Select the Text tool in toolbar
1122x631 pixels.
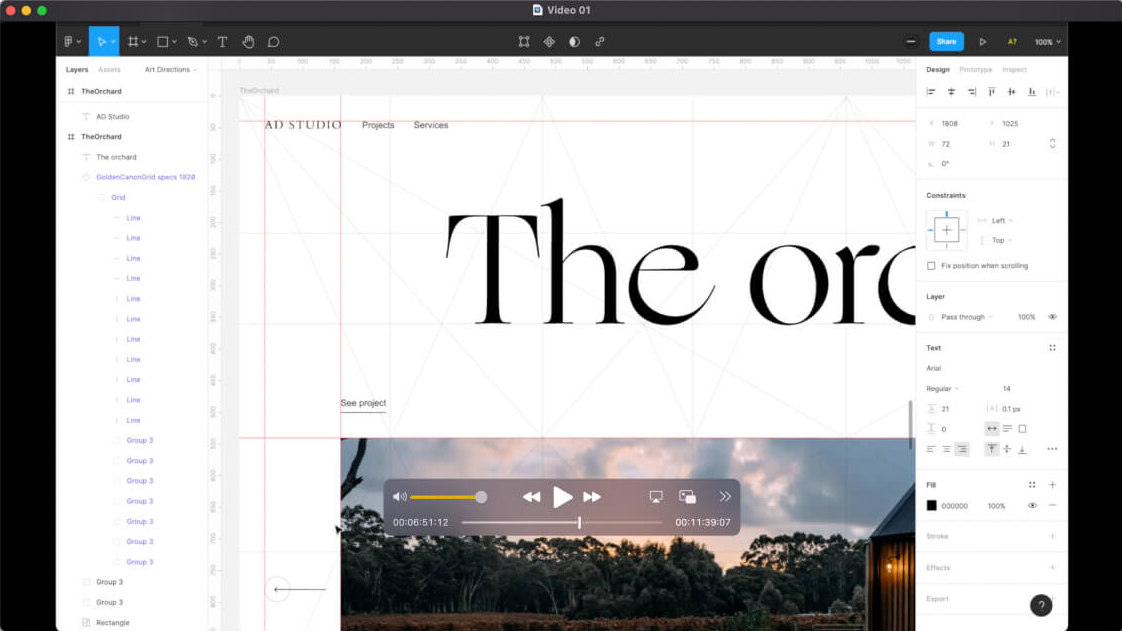(222, 42)
